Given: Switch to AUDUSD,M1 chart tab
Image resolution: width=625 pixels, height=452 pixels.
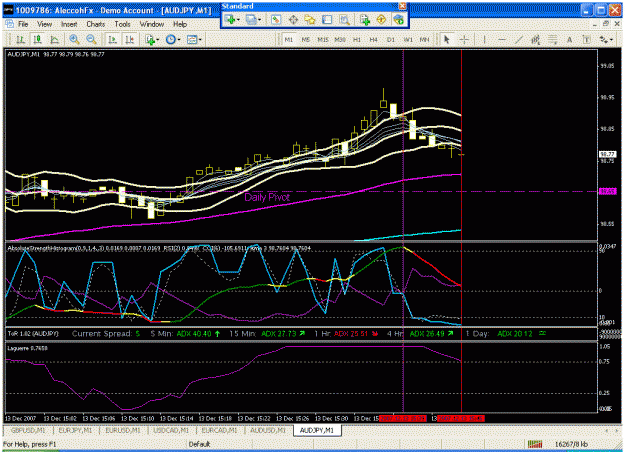Looking at the screenshot, I should tap(268, 430).
